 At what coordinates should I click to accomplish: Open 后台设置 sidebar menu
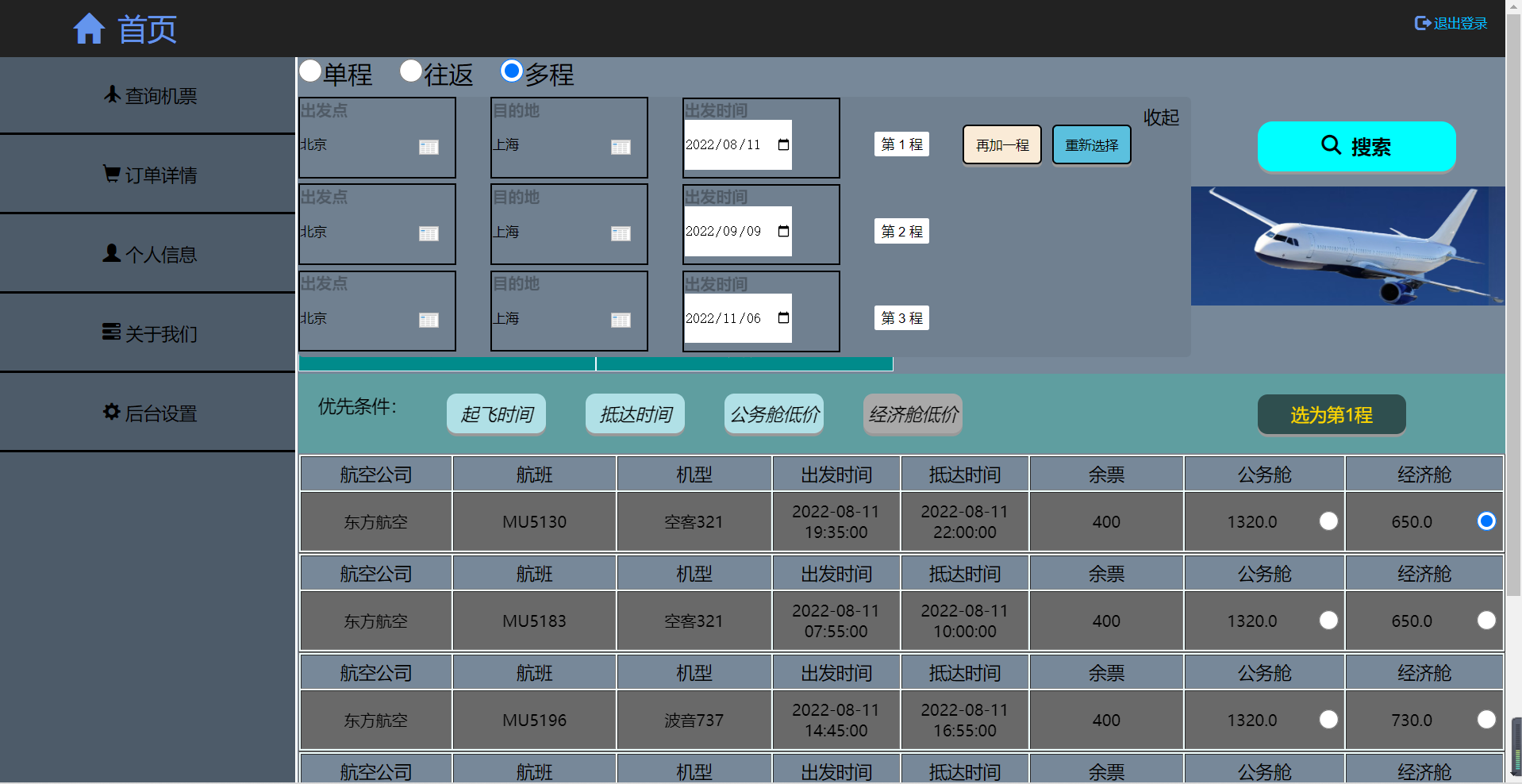[x=148, y=413]
